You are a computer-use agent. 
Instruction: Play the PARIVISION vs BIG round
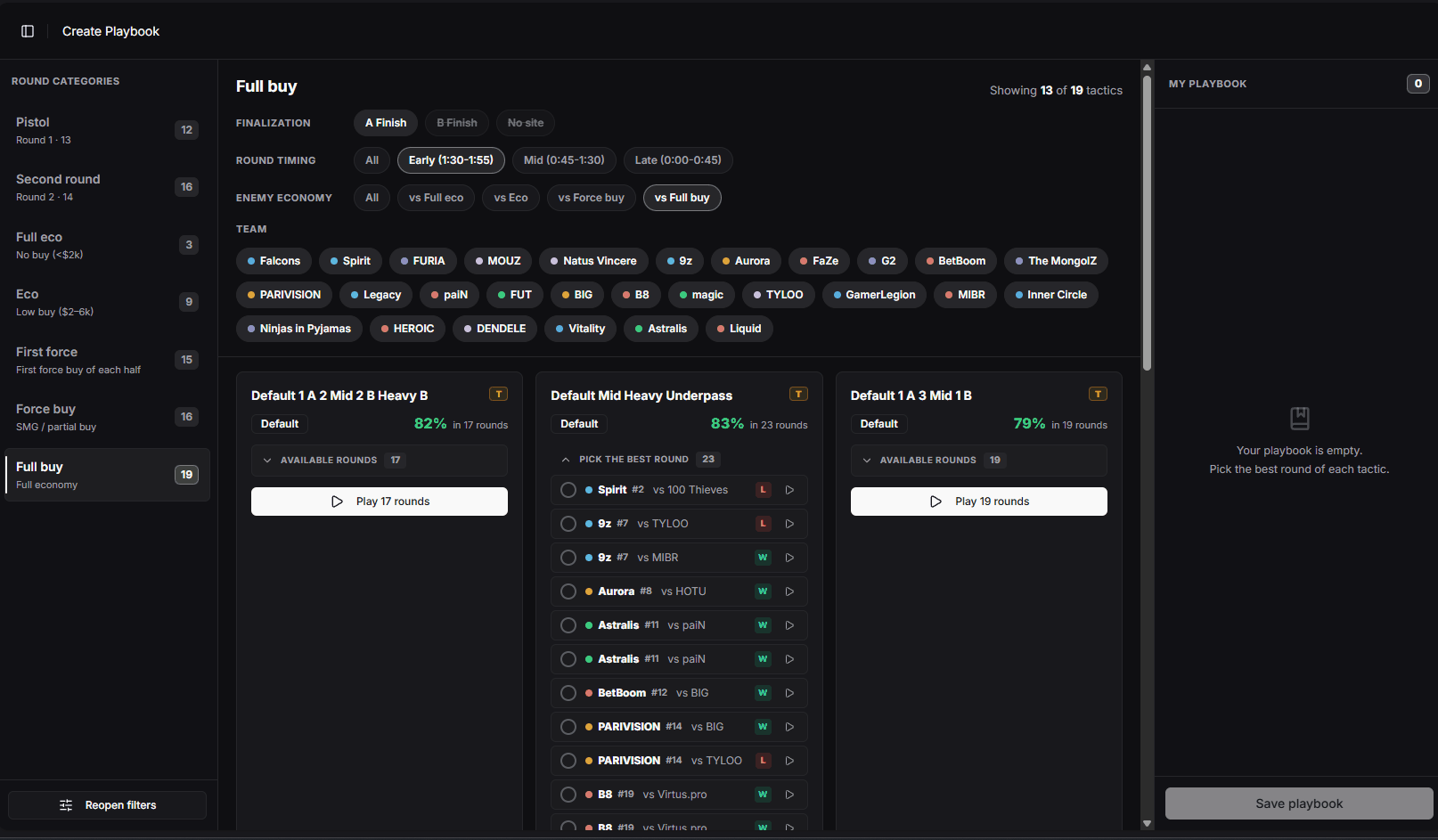click(x=789, y=727)
